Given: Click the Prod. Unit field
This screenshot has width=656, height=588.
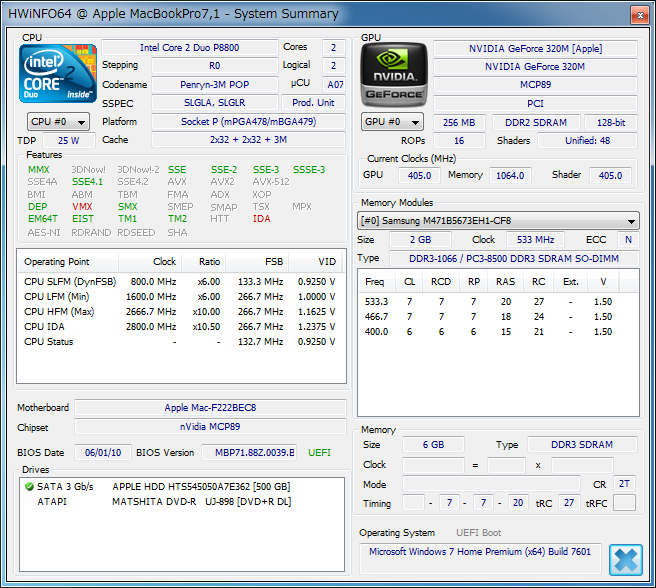Looking at the screenshot, I should pos(313,103).
